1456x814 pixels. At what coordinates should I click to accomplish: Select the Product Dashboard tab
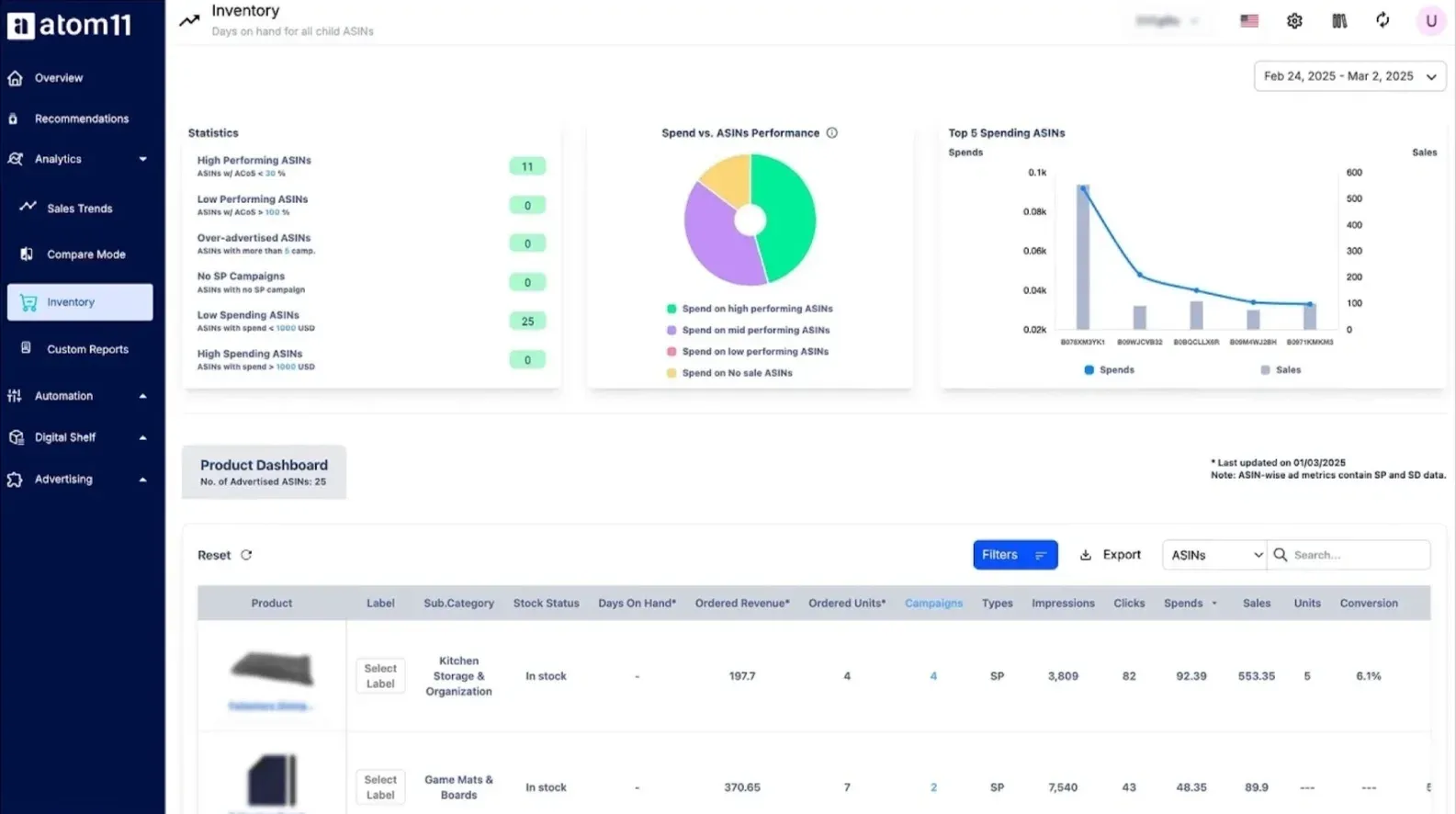(x=264, y=472)
